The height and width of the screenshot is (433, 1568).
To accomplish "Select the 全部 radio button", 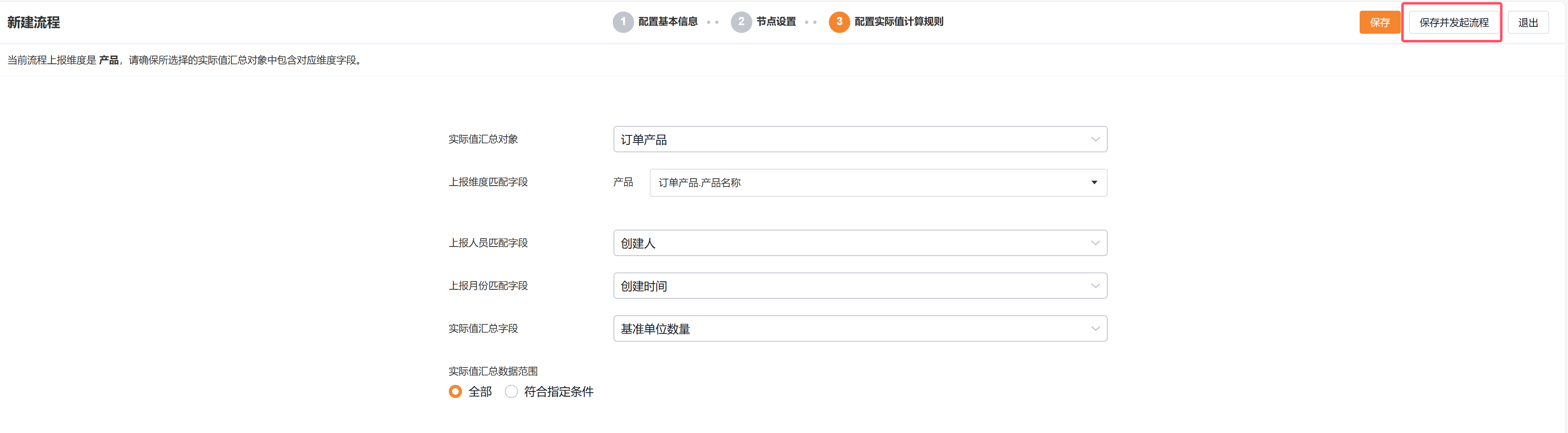I will [455, 392].
